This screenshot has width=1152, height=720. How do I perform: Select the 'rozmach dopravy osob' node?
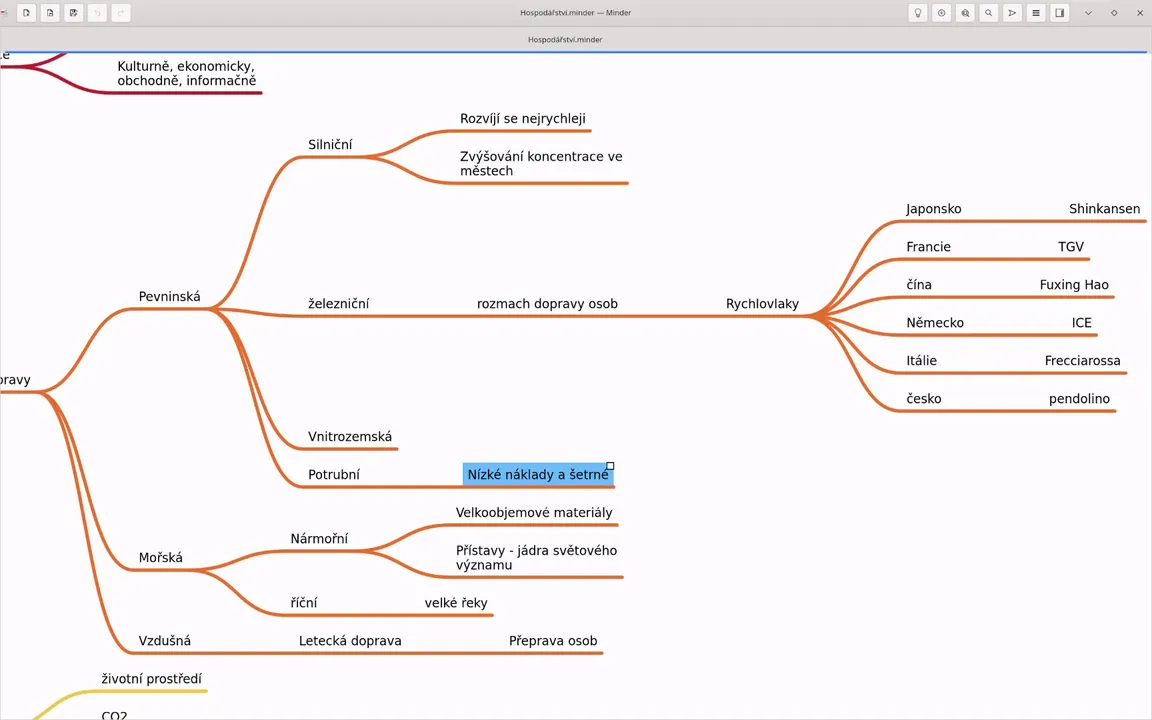click(x=547, y=303)
